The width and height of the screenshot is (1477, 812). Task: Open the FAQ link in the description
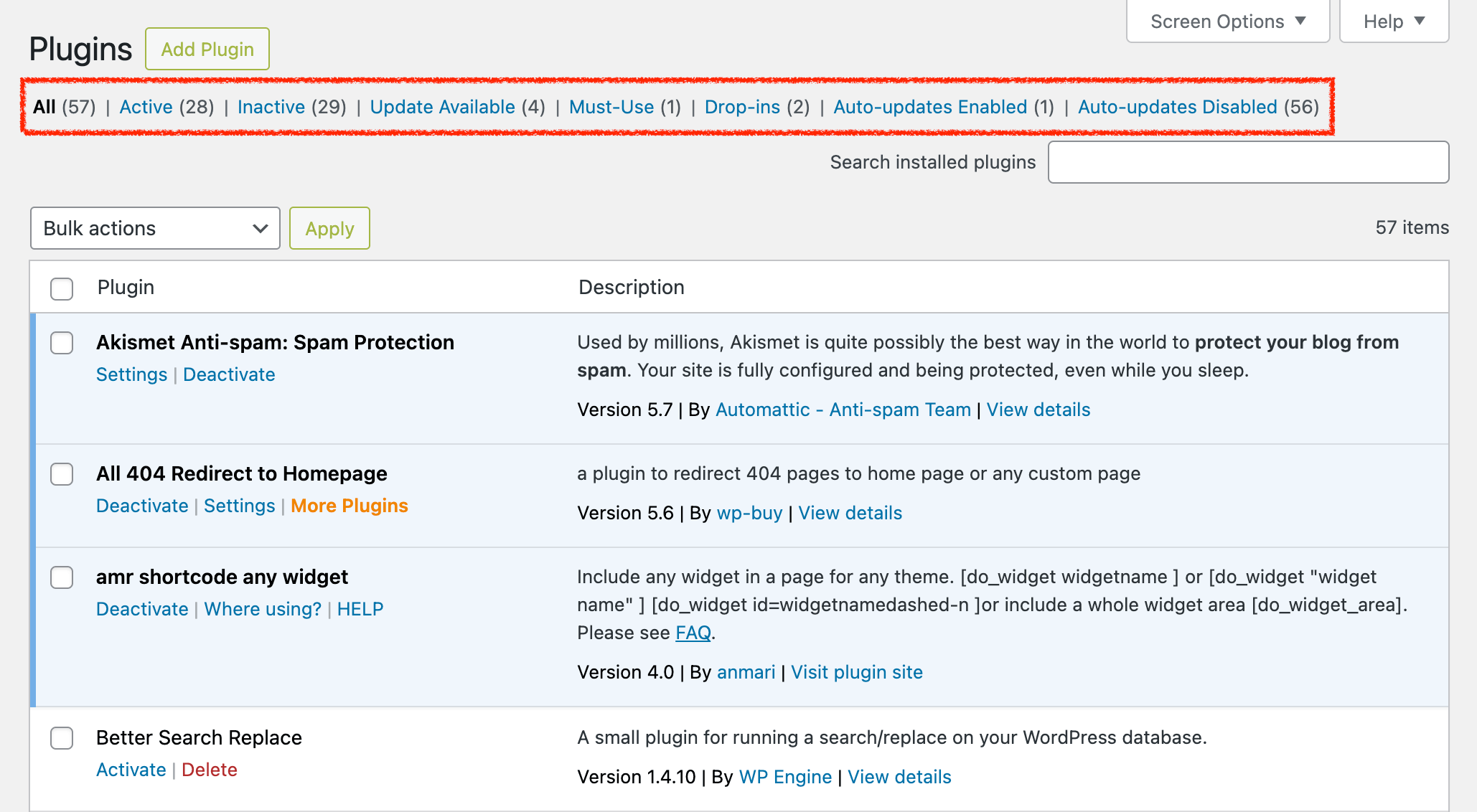pyautogui.click(x=693, y=633)
